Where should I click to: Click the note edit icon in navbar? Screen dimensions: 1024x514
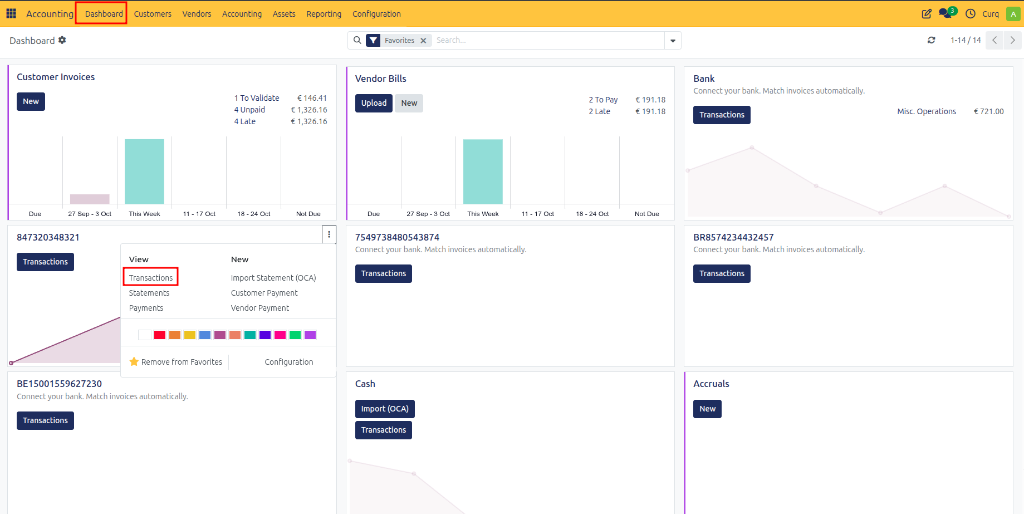[926, 14]
